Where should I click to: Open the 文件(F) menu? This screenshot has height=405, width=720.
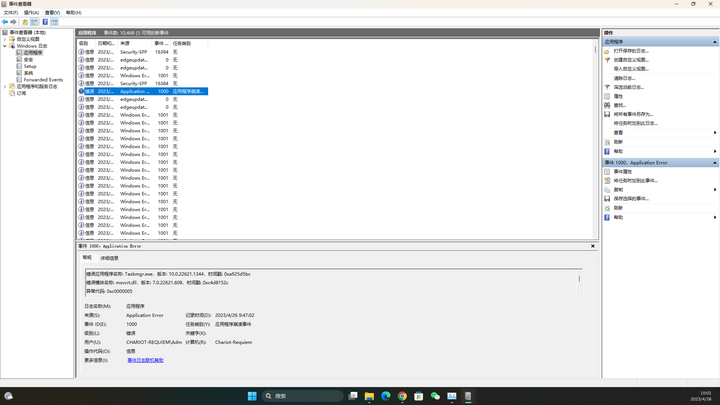click(11, 12)
